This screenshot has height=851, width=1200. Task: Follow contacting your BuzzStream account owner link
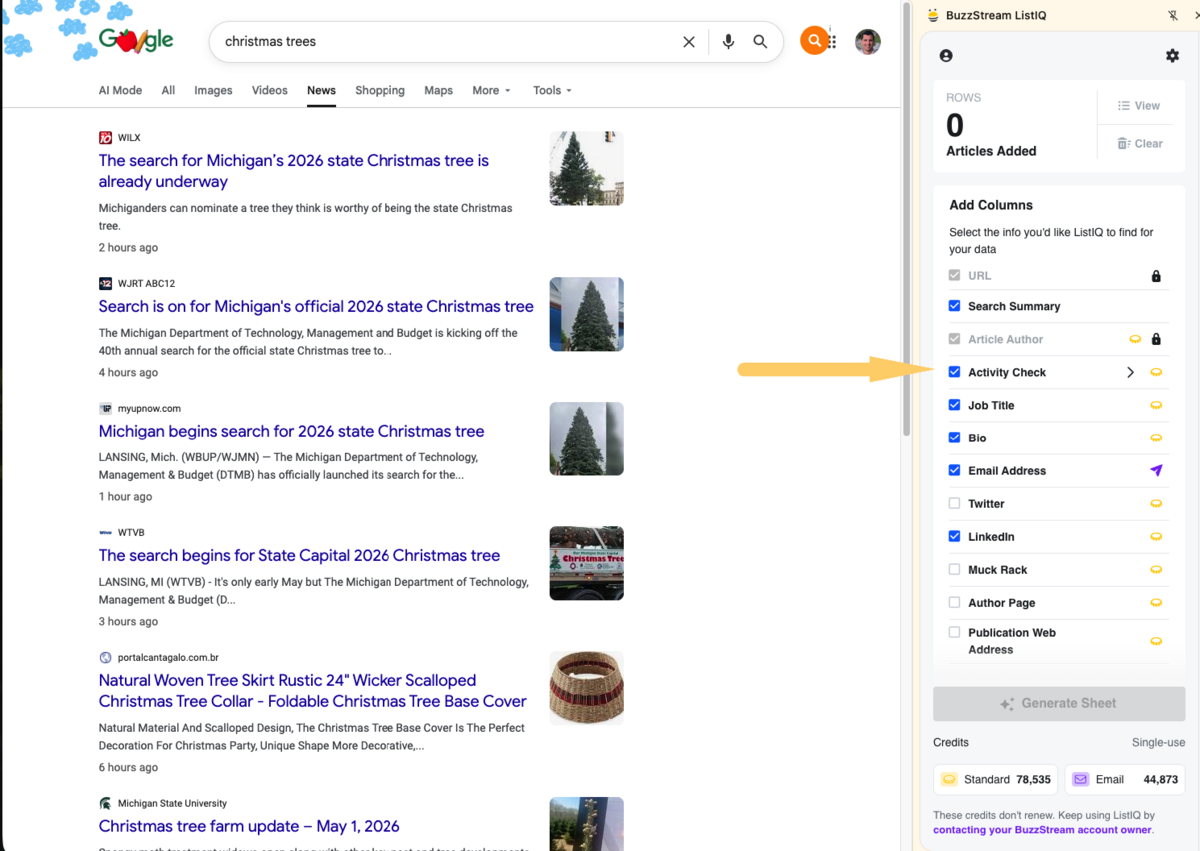1042,830
